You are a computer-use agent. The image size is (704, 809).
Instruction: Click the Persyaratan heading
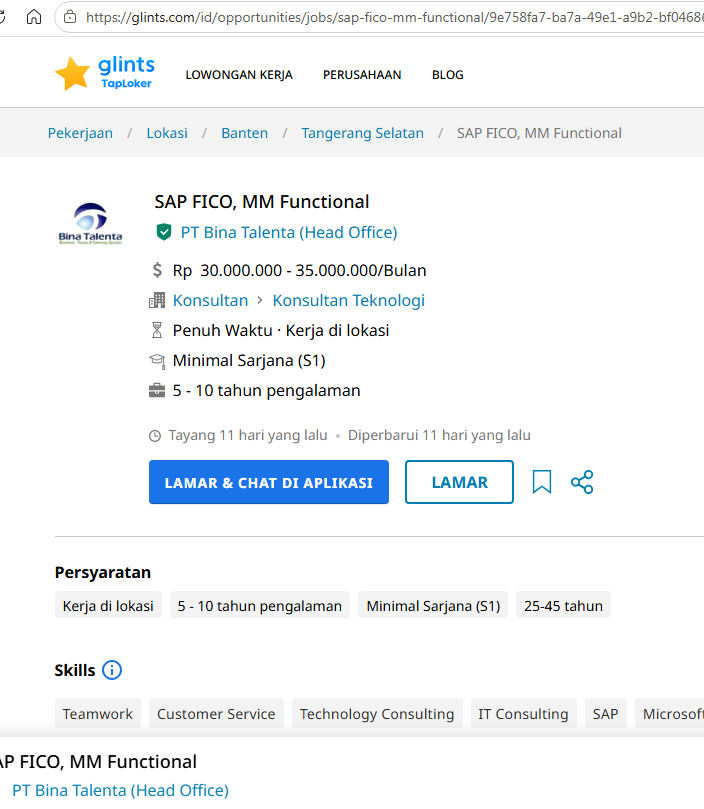click(103, 572)
